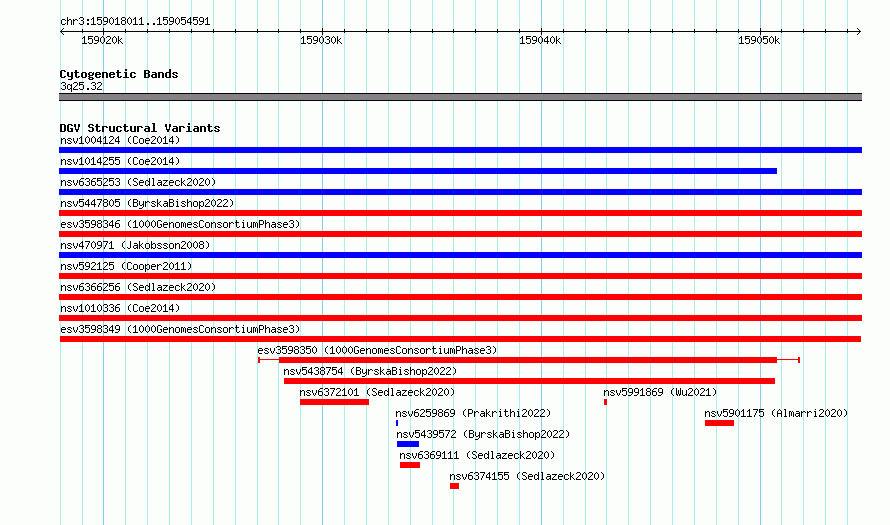Screen dimensions: 890x525
Task: Click the red bar of esv3598346
Action: 460,234
